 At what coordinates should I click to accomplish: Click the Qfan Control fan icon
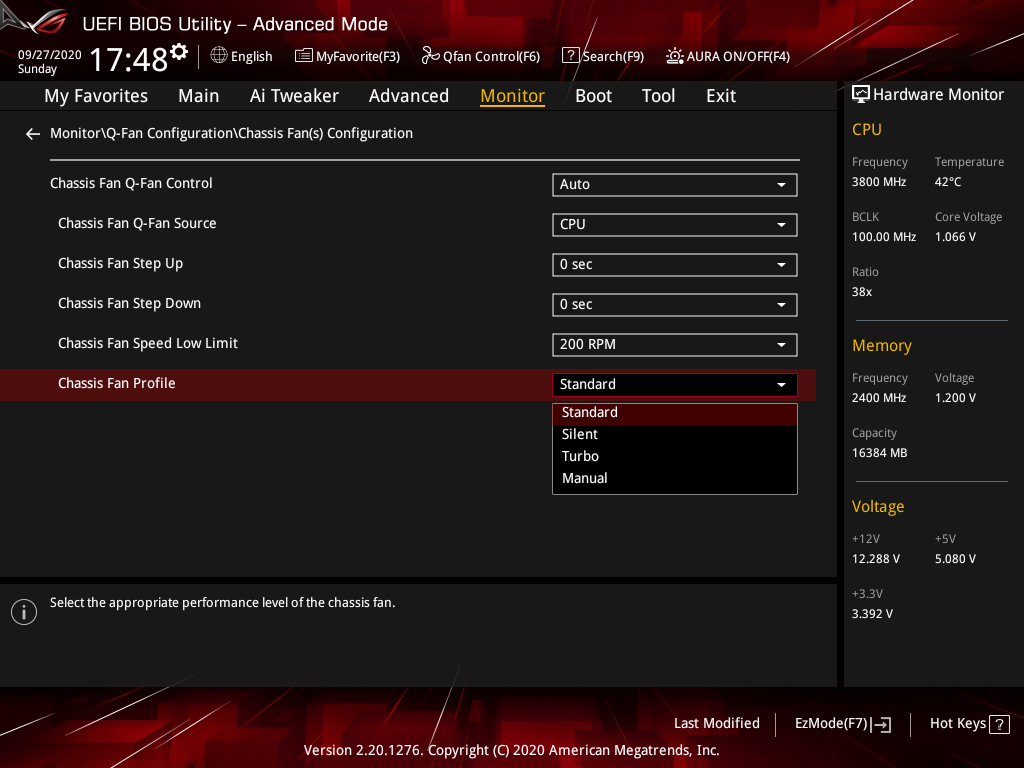click(x=430, y=56)
